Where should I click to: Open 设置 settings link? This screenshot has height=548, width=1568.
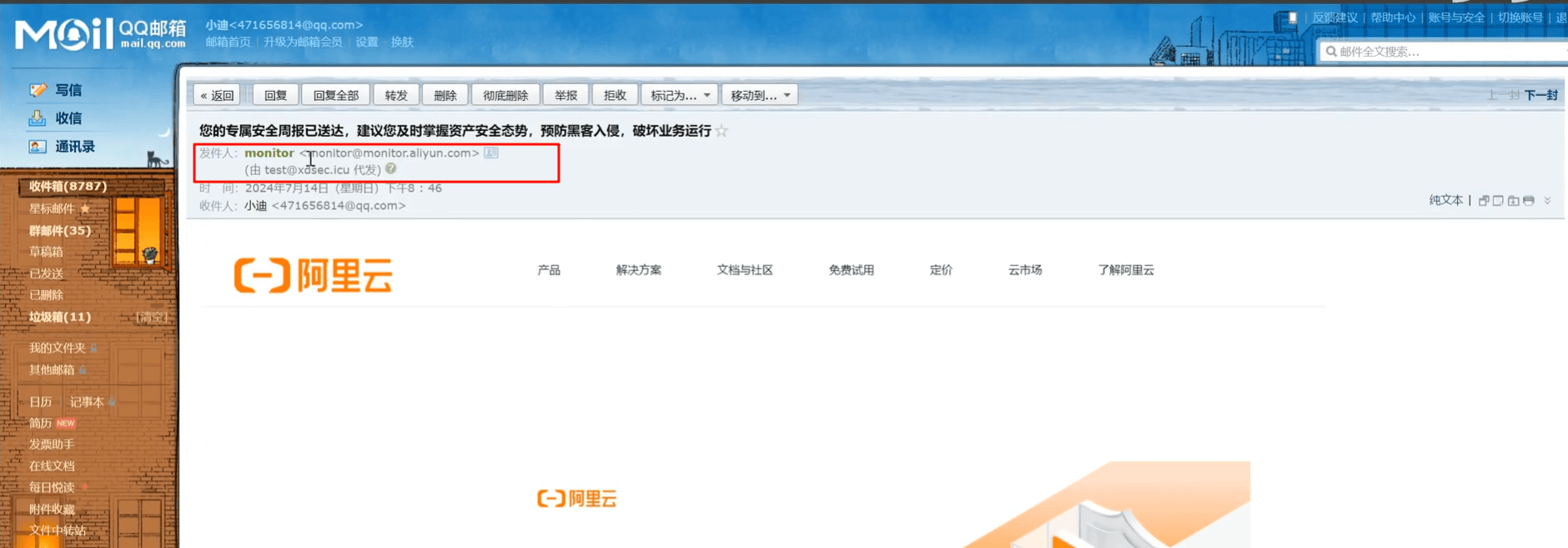tap(367, 42)
